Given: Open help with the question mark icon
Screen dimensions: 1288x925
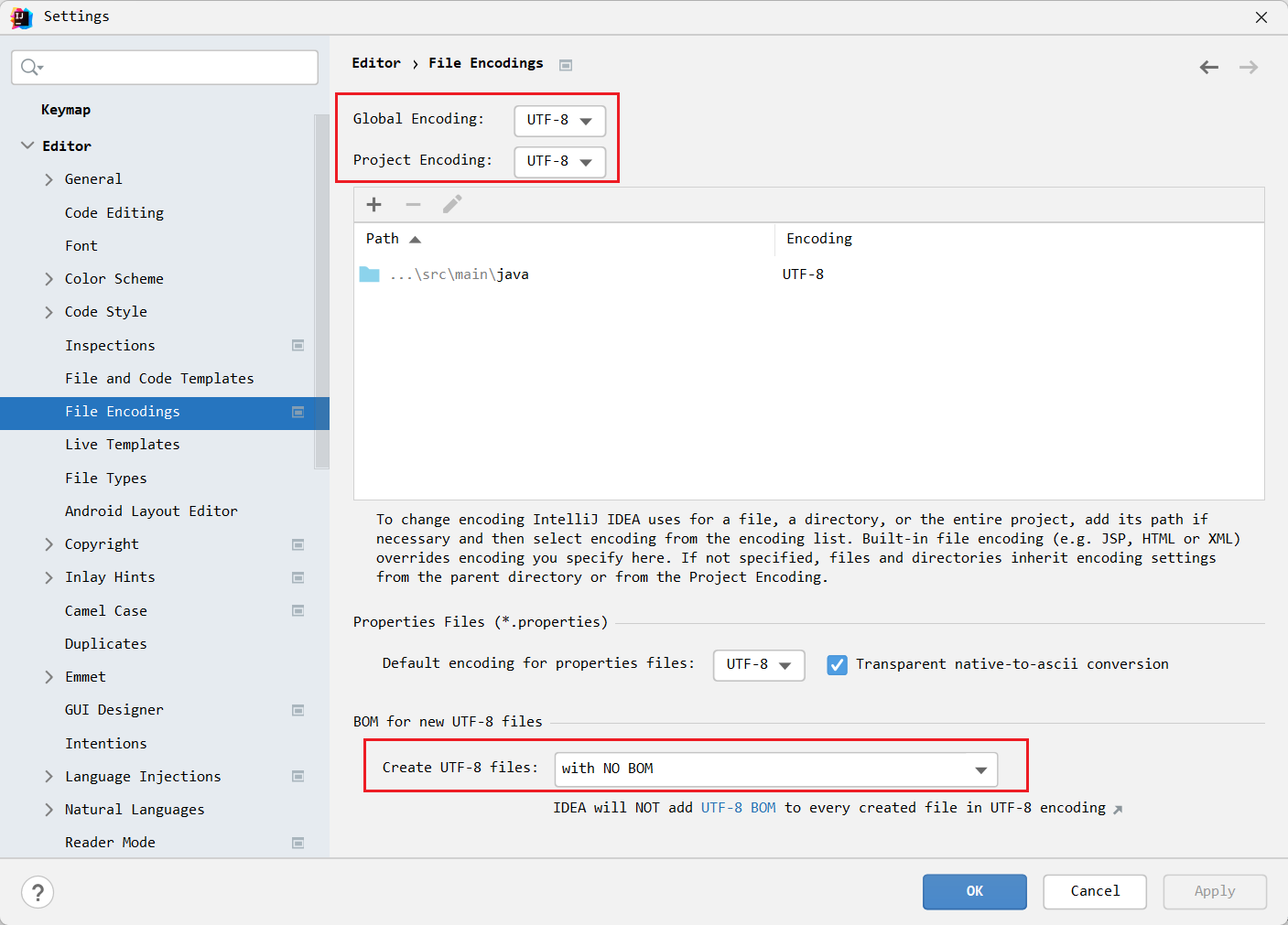Looking at the screenshot, I should click(38, 892).
